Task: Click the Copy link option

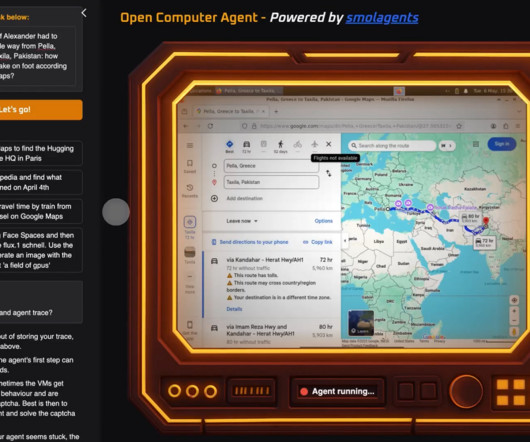Action: click(x=317, y=242)
